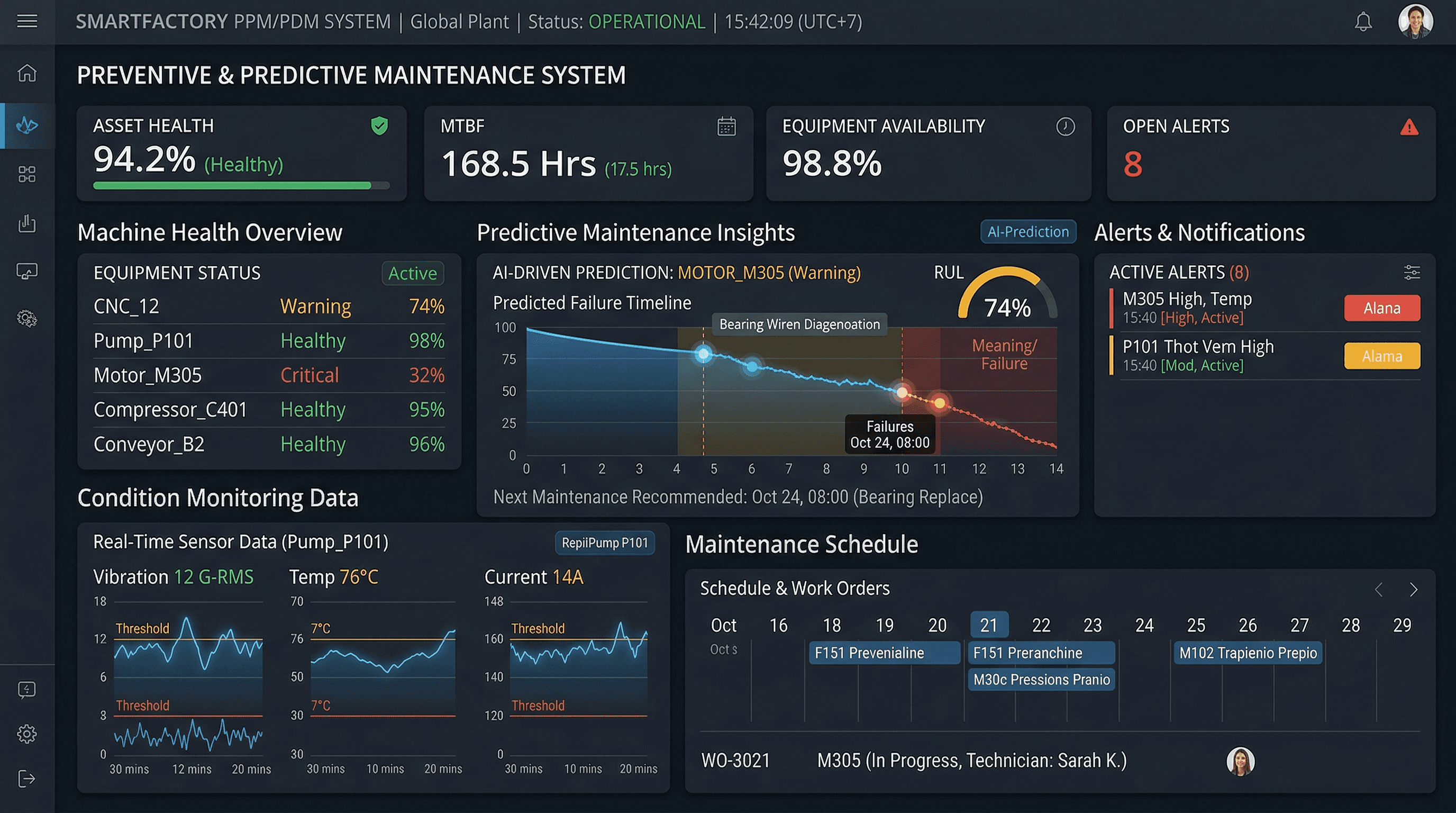This screenshot has height=813, width=1456.
Task: Open the alert filter settings icon
Action: pos(1412,273)
